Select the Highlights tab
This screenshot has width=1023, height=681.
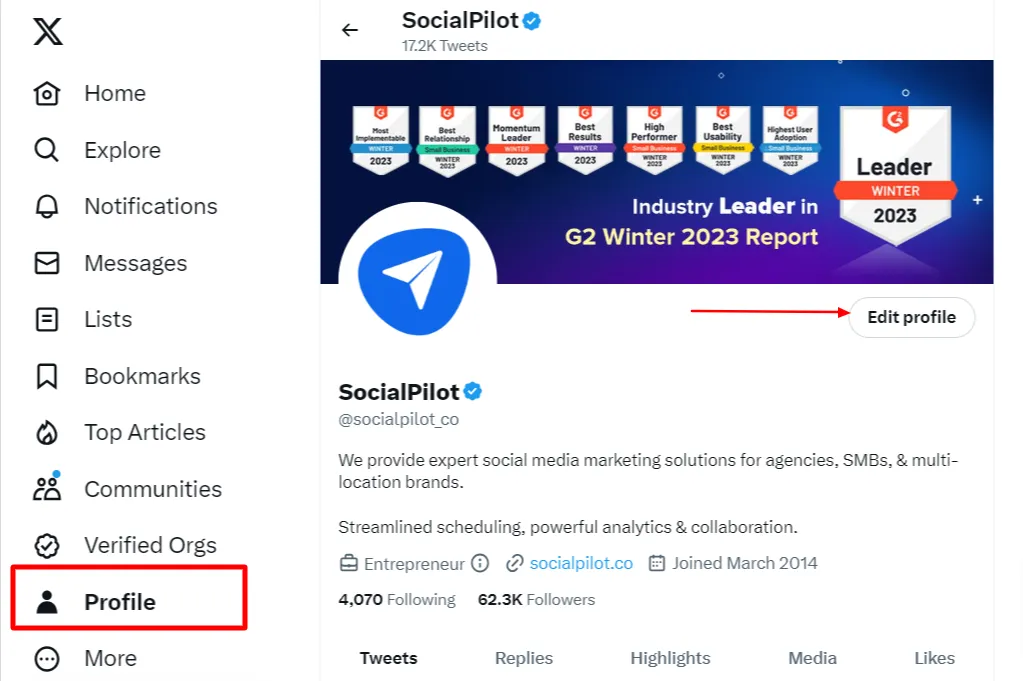click(x=670, y=658)
